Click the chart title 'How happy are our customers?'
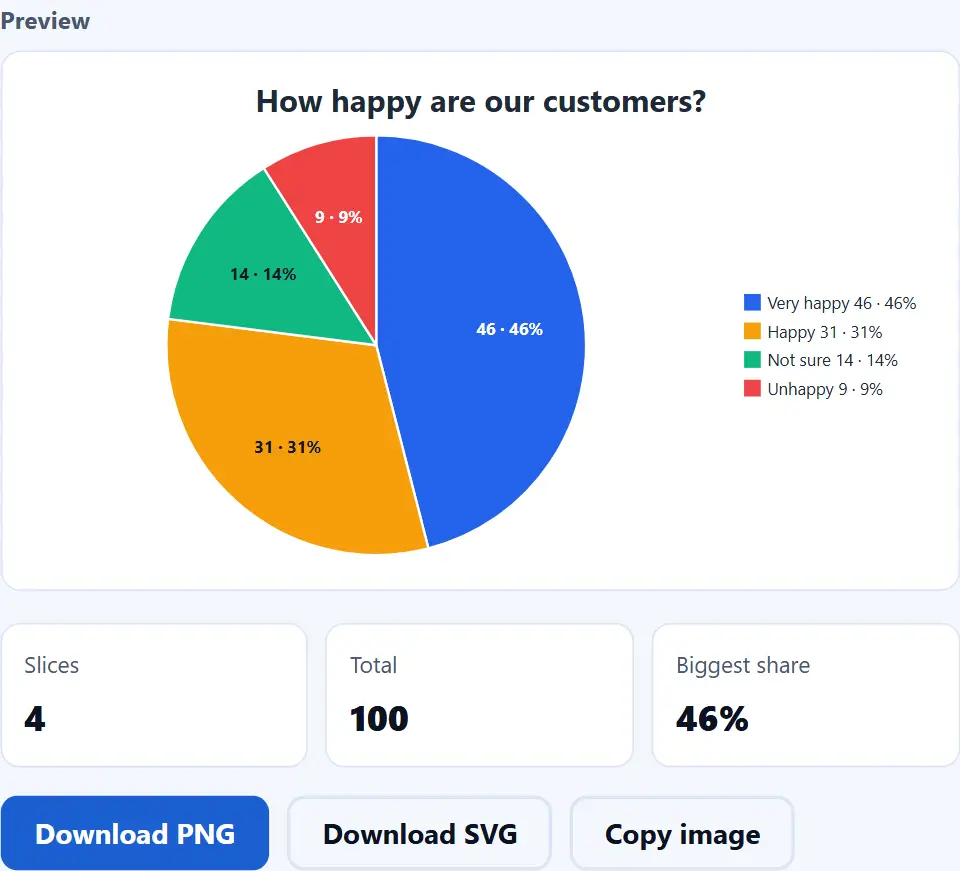 click(x=481, y=102)
